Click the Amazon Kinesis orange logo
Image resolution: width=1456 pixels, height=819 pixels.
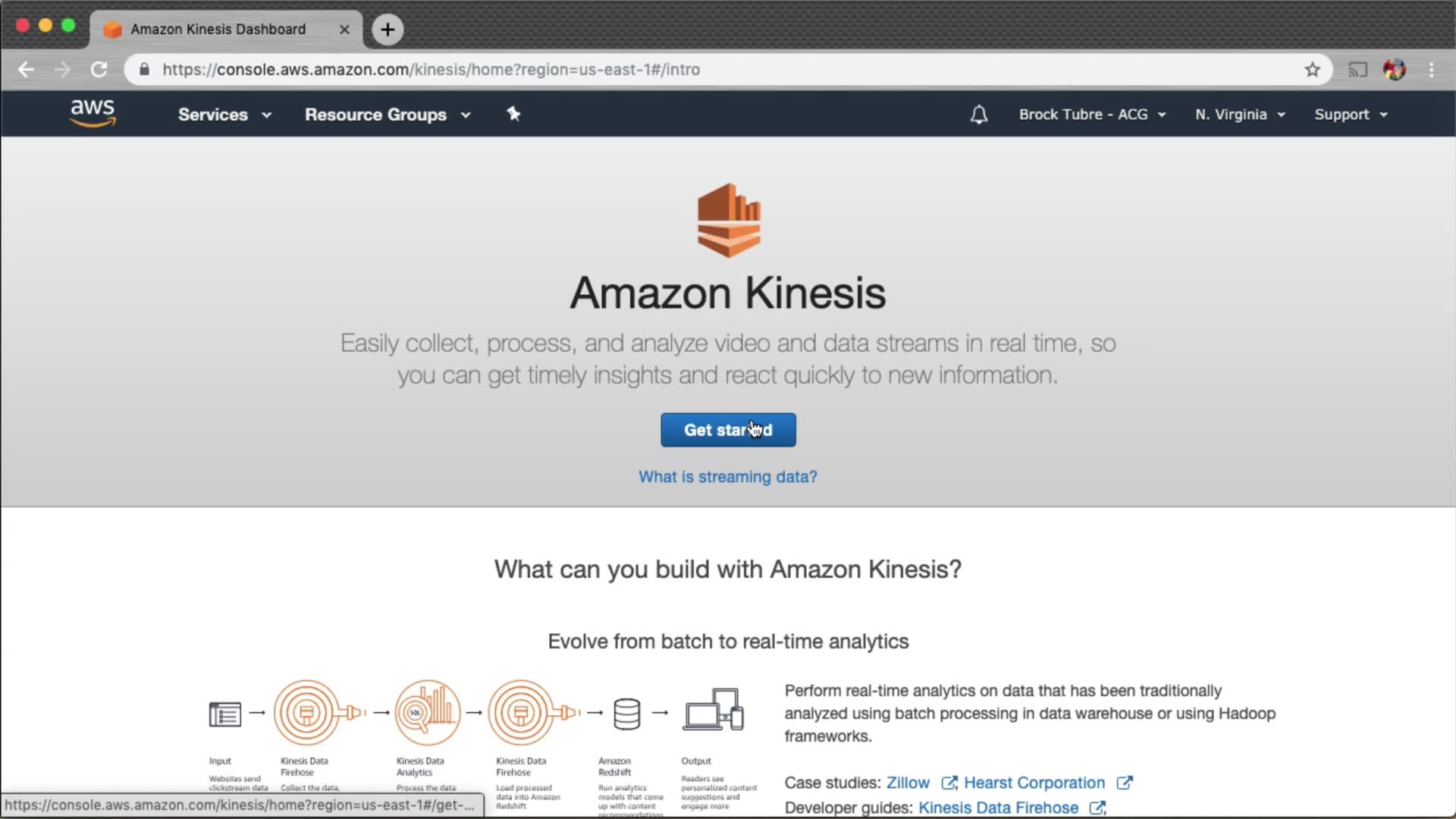(728, 220)
